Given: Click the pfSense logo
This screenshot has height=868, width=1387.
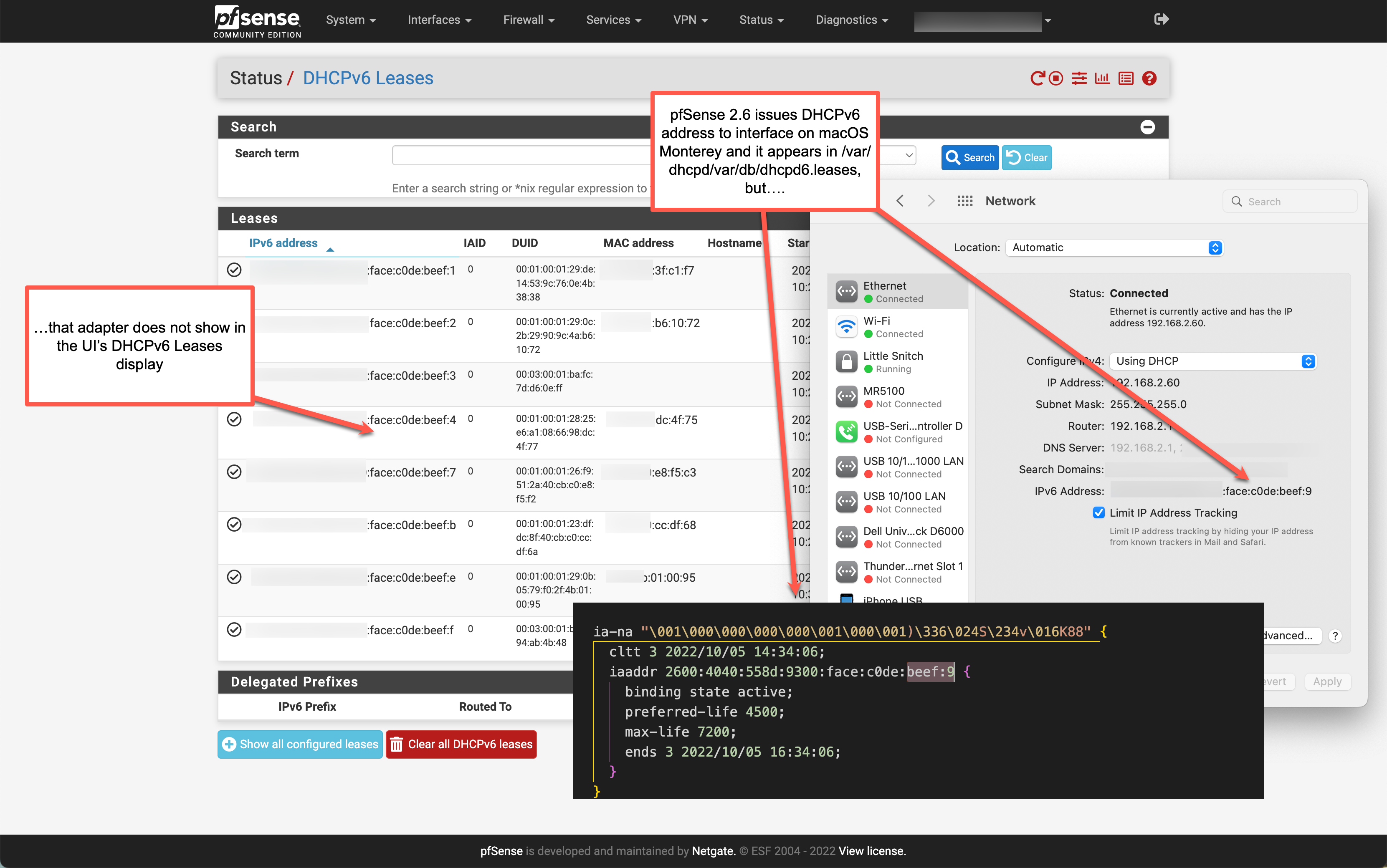Looking at the screenshot, I should pos(257,21).
